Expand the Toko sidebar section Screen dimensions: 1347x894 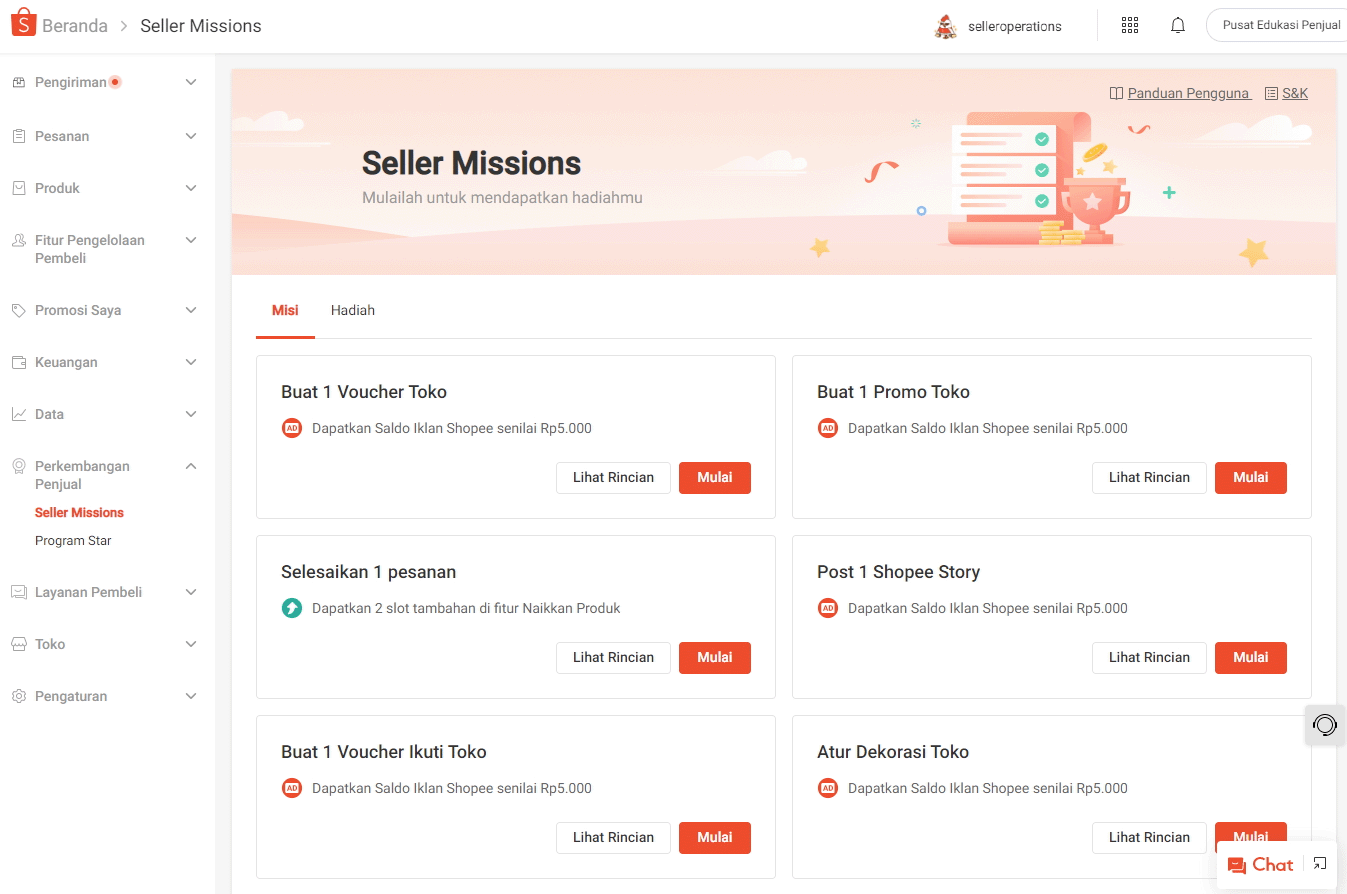191,644
